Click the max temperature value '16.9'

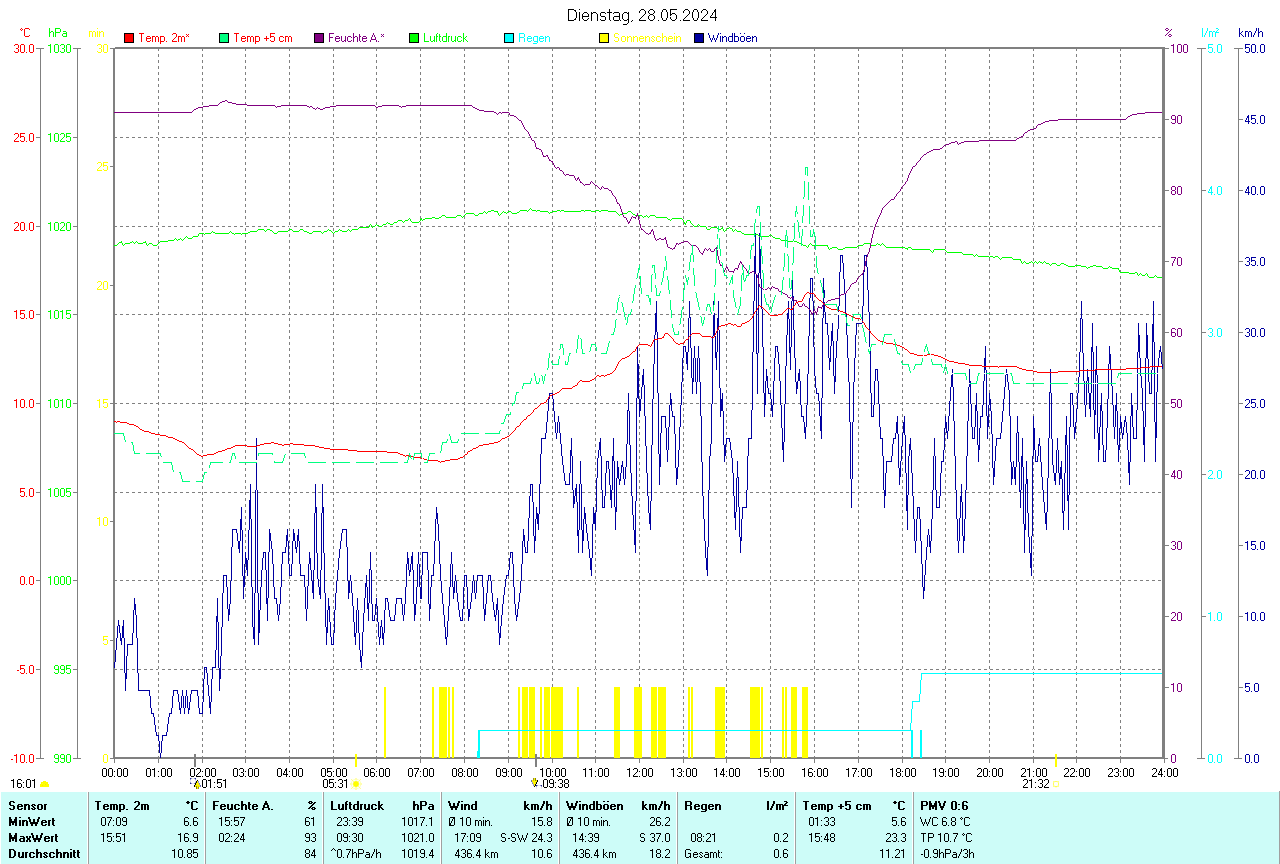coord(186,838)
